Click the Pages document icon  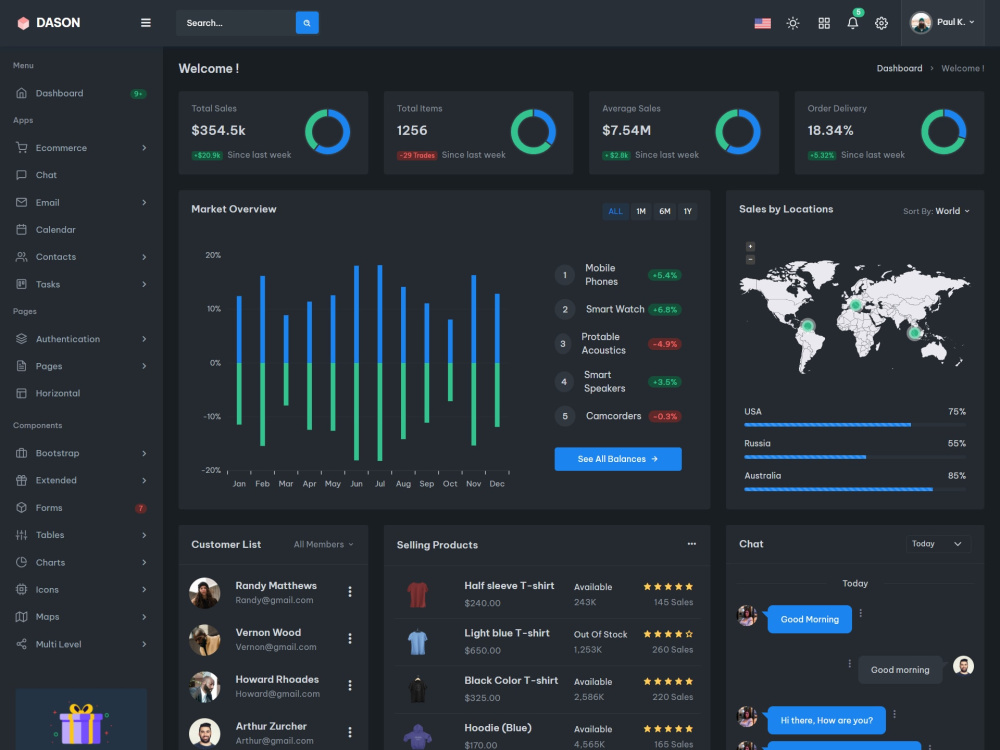coord(21,366)
